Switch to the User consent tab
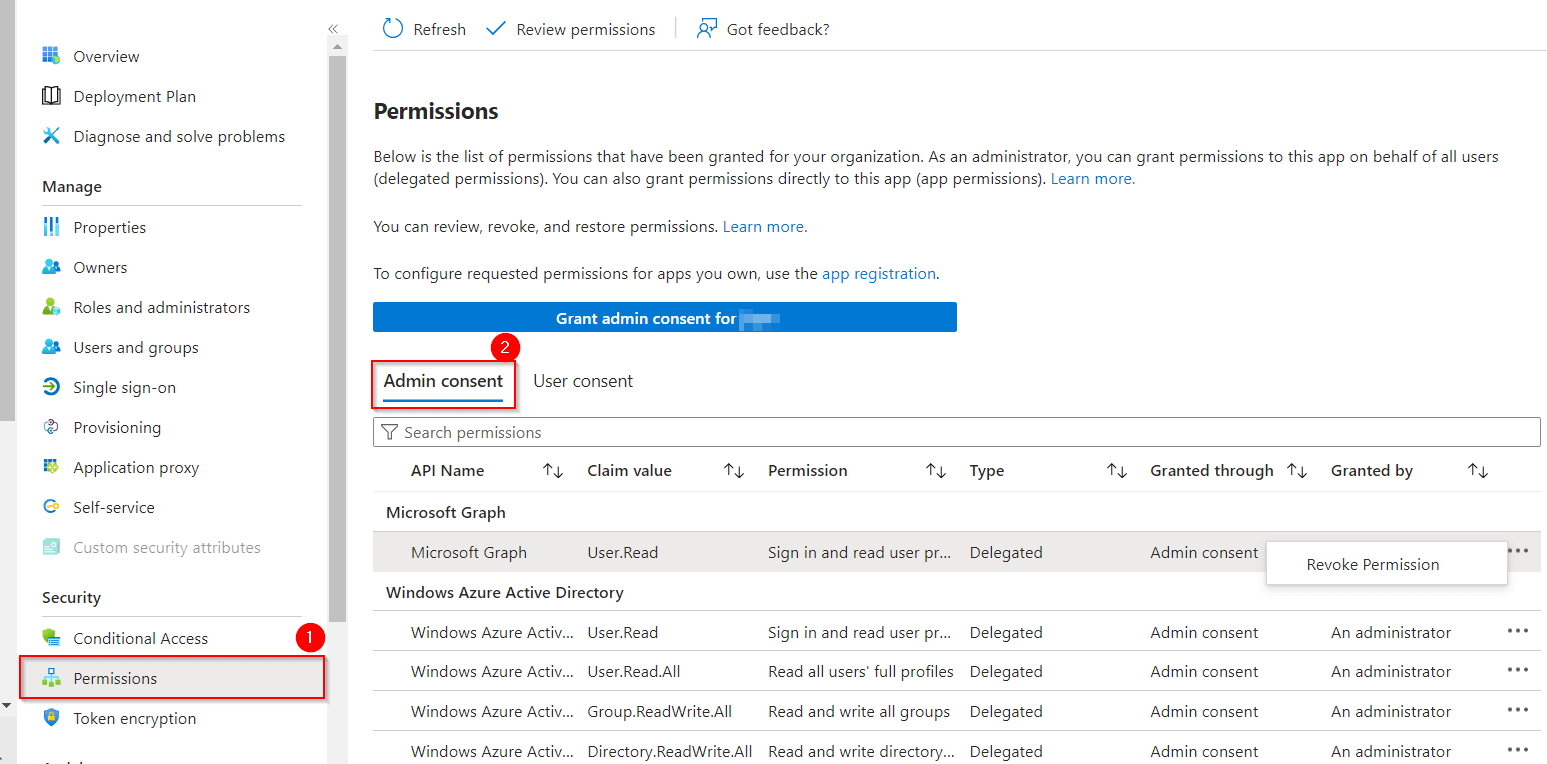 click(x=583, y=380)
